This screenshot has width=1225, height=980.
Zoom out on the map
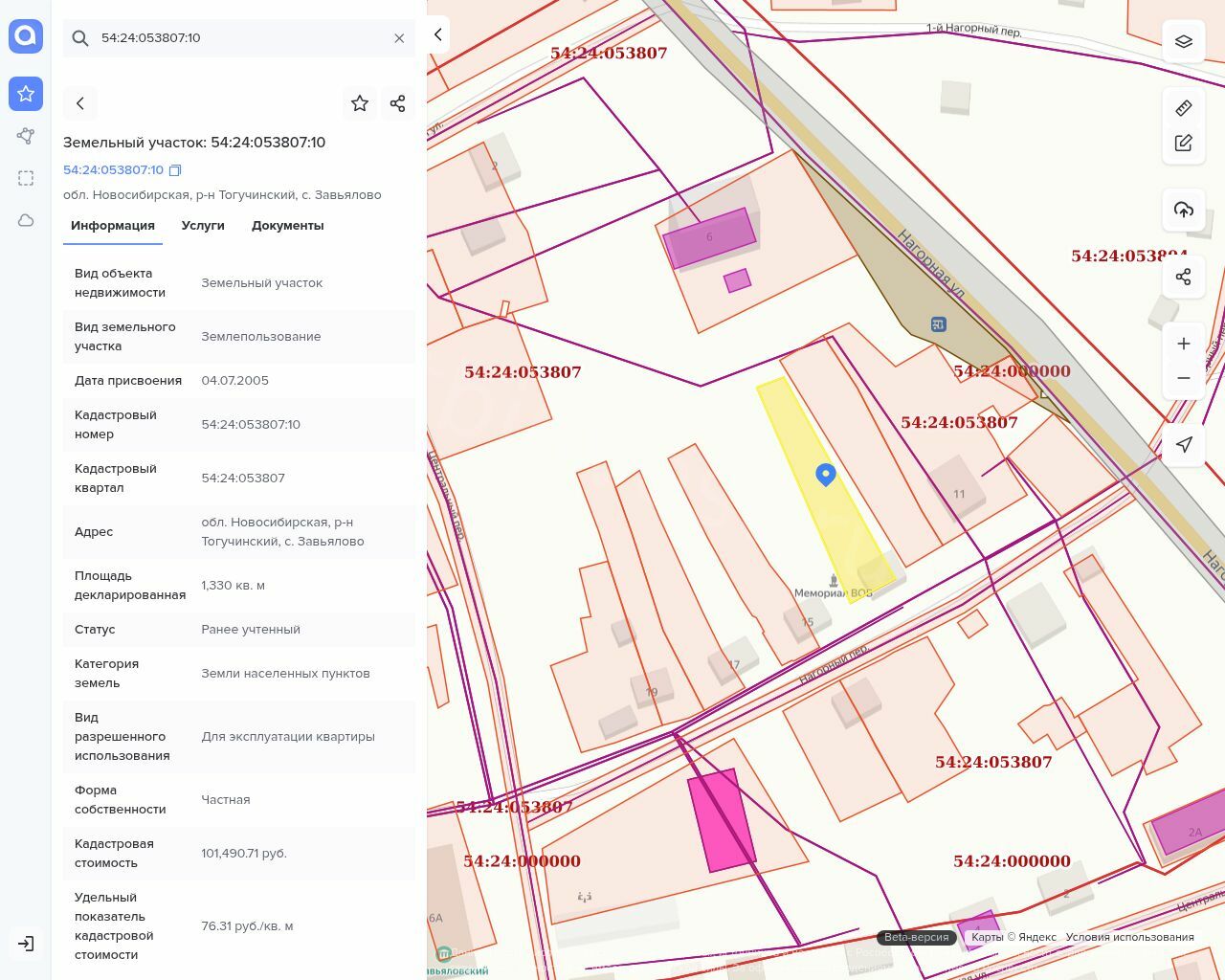(x=1184, y=378)
